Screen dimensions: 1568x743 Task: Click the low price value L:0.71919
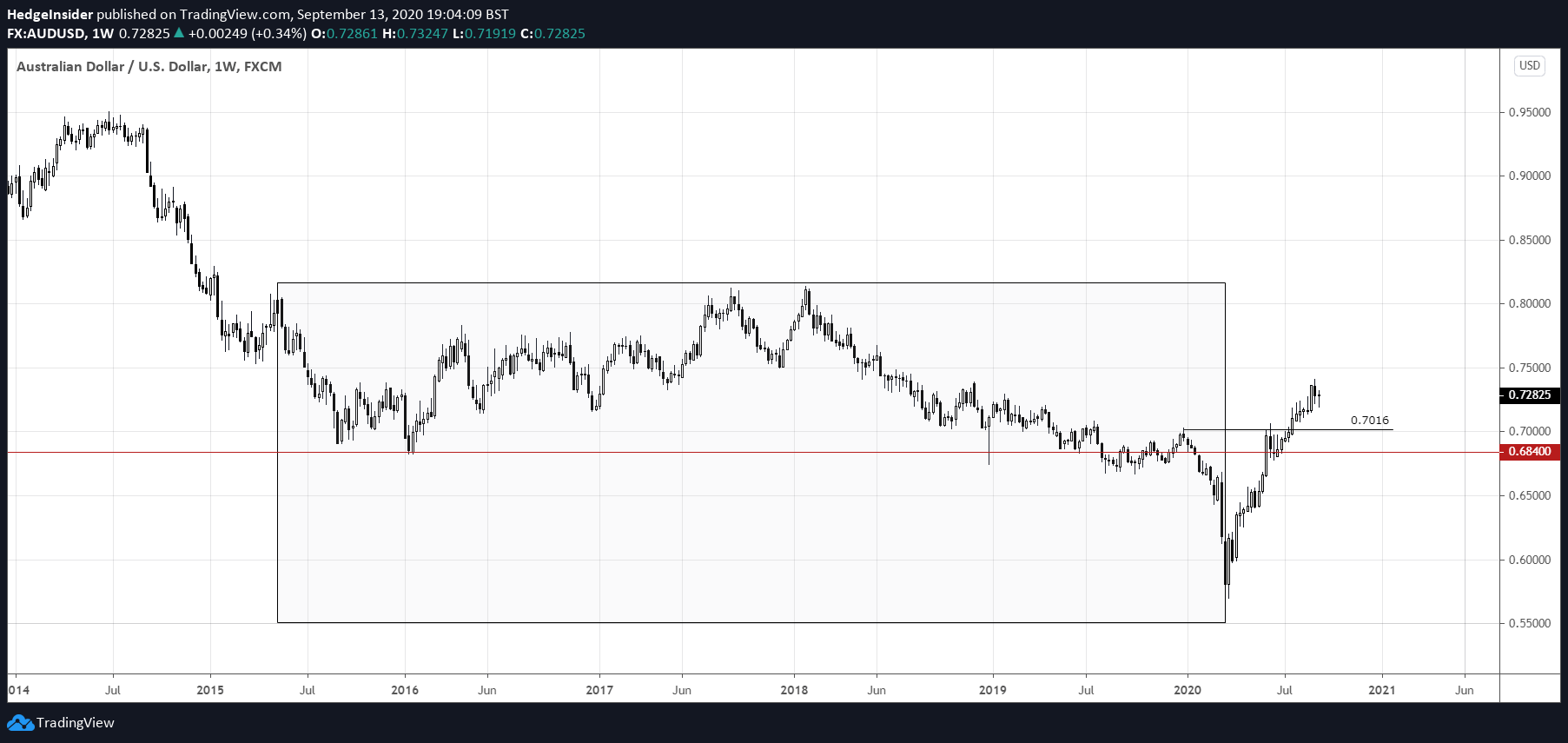tap(484, 34)
